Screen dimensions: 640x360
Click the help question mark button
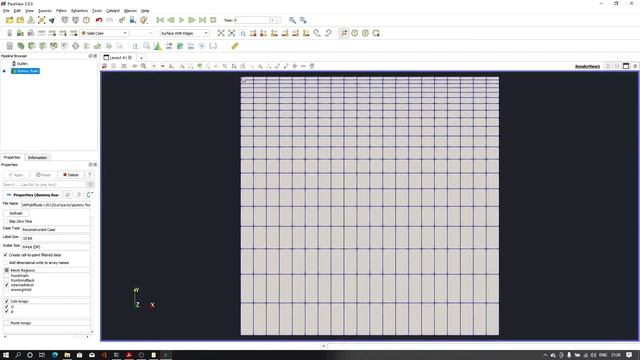[x=89, y=175]
